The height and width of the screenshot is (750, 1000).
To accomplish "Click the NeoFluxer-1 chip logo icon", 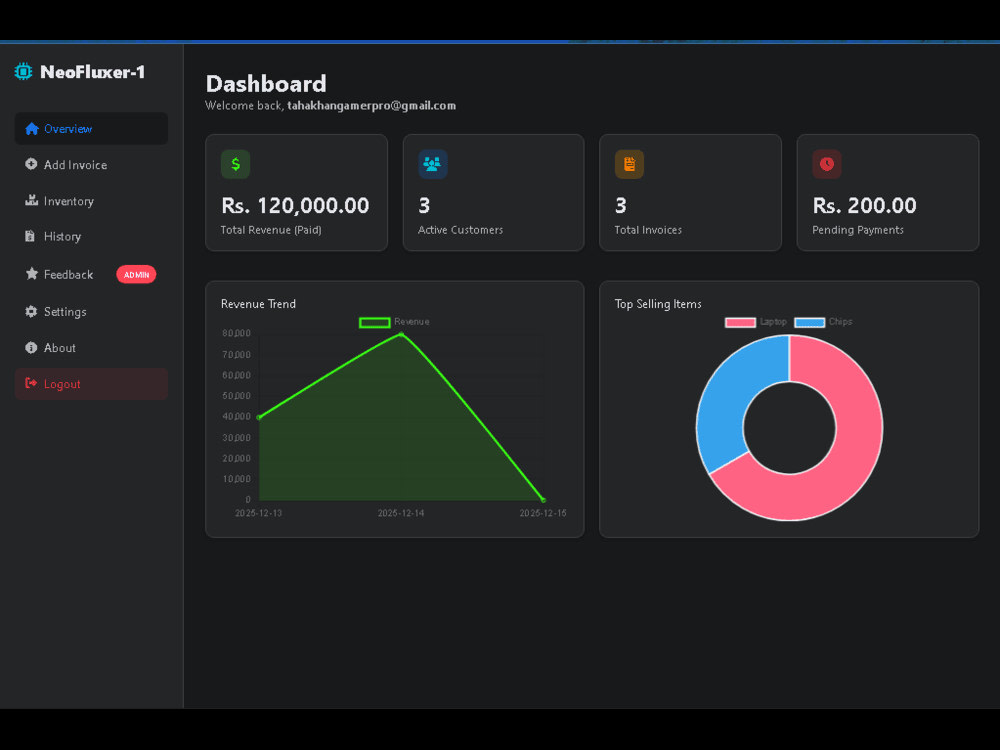I will click(23, 71).
